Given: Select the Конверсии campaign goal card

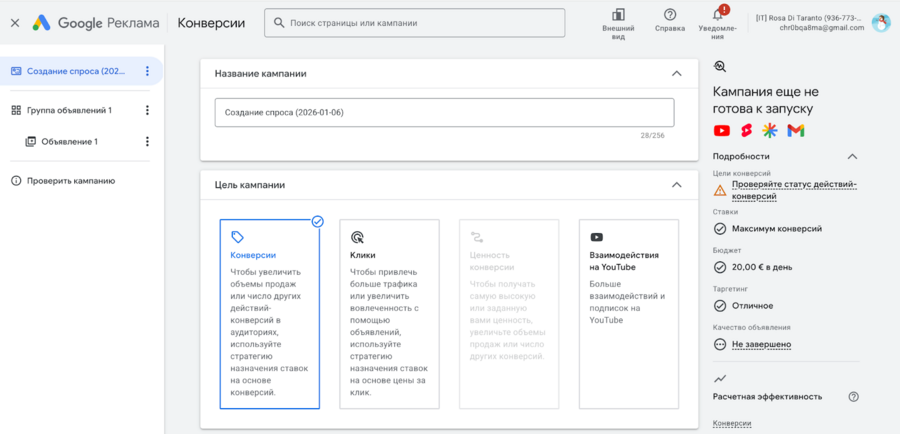Looking at the screenshot, I should click(x=270, y=314).
